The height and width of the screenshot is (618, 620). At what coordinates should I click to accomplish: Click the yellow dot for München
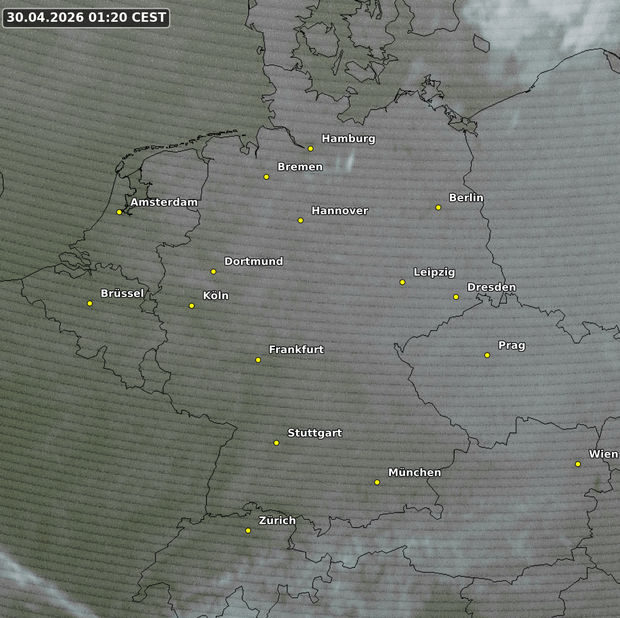377,482
